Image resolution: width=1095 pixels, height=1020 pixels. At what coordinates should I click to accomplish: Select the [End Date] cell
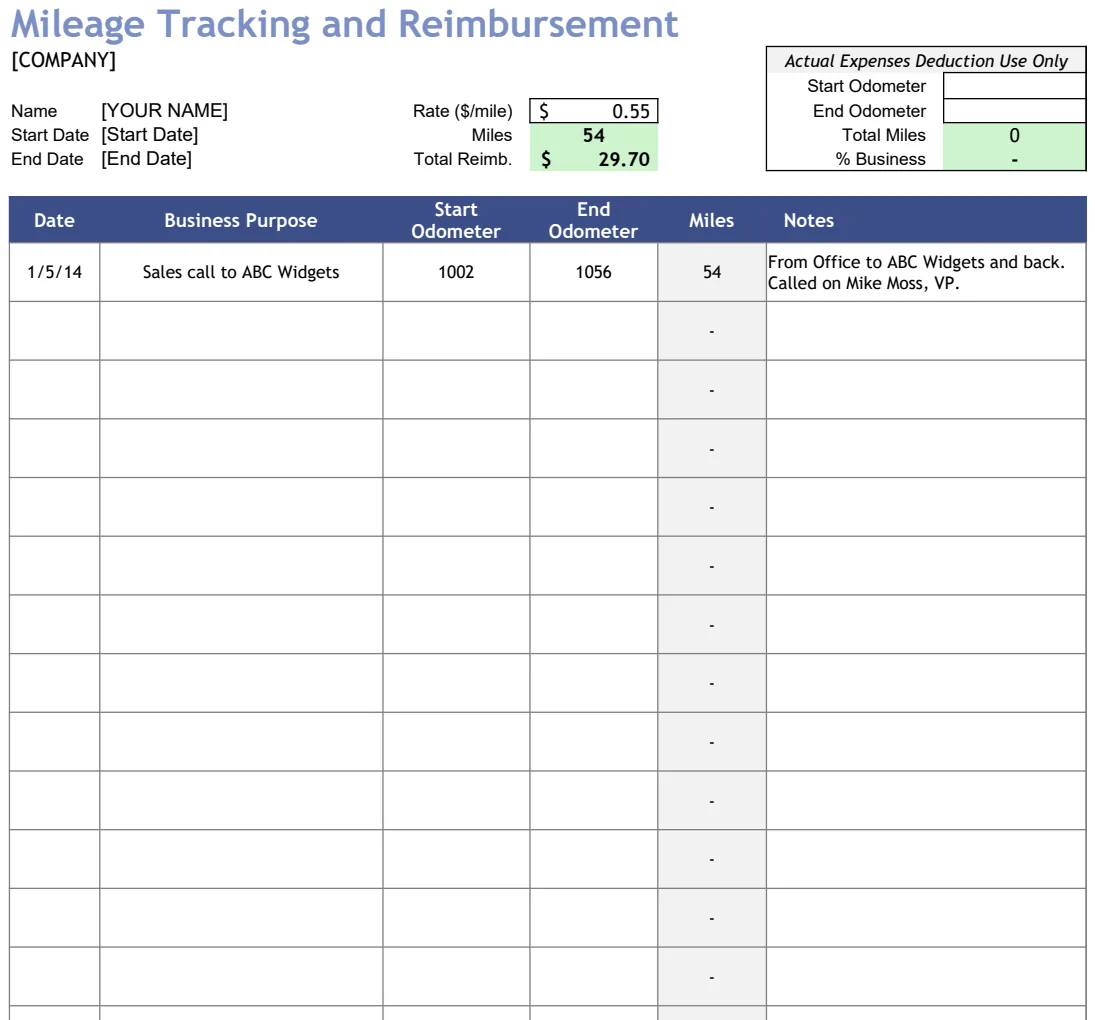[x=146, y=158]
